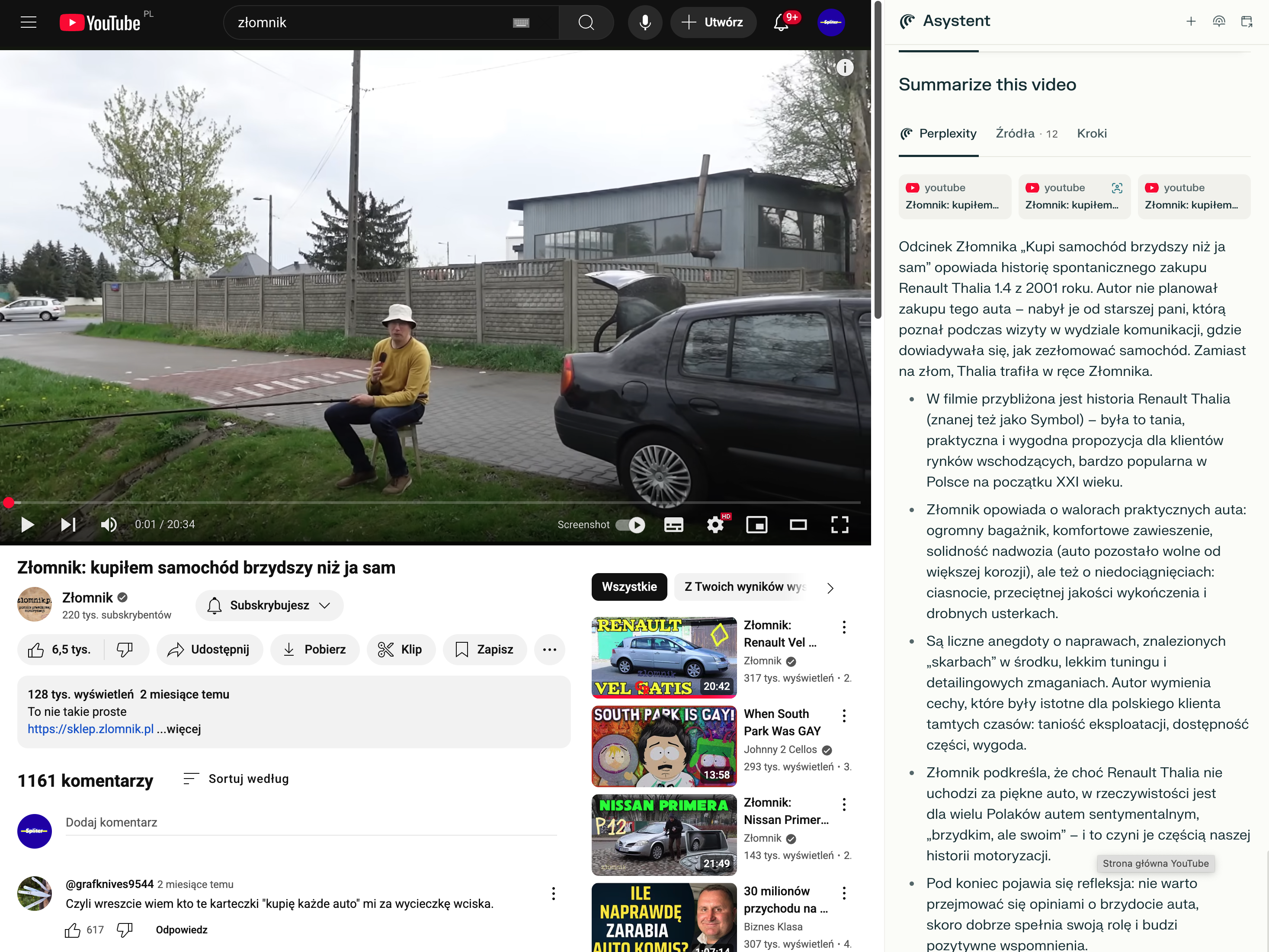This screenshot has width=1269, height=952.
Task: Show video info card icon
Action: [x=844, y=68]
